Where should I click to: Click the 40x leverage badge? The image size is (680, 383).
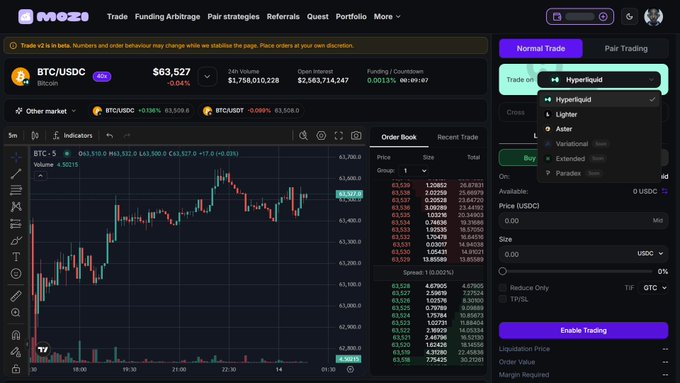click(102, 76)
